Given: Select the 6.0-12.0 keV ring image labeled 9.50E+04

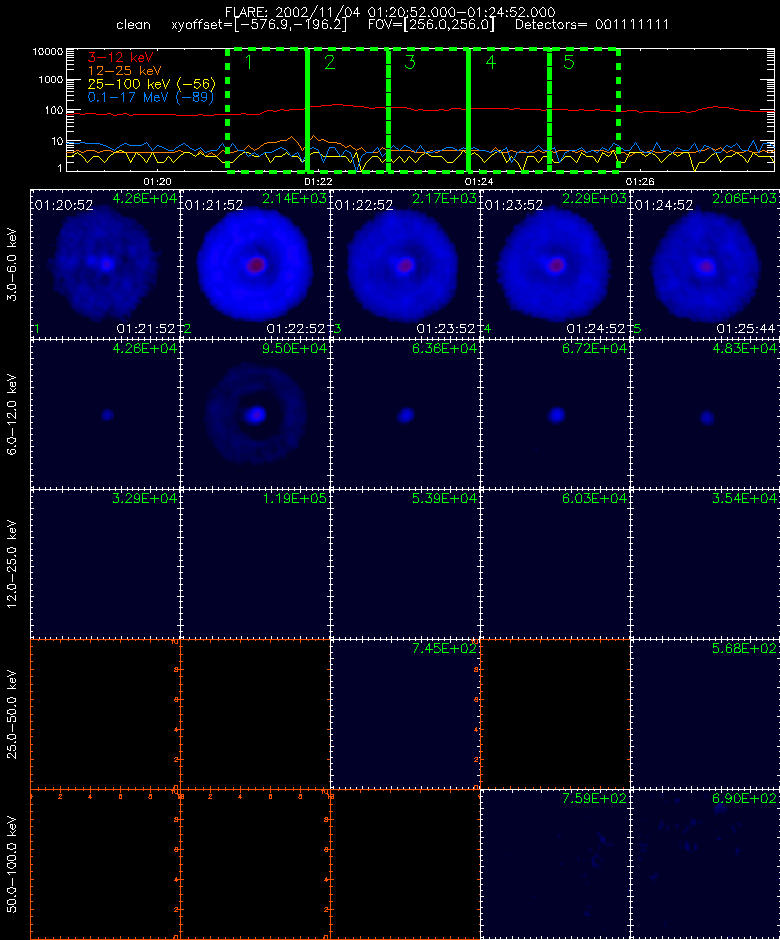Looking at the screenshot, I should tap(255, 414).
